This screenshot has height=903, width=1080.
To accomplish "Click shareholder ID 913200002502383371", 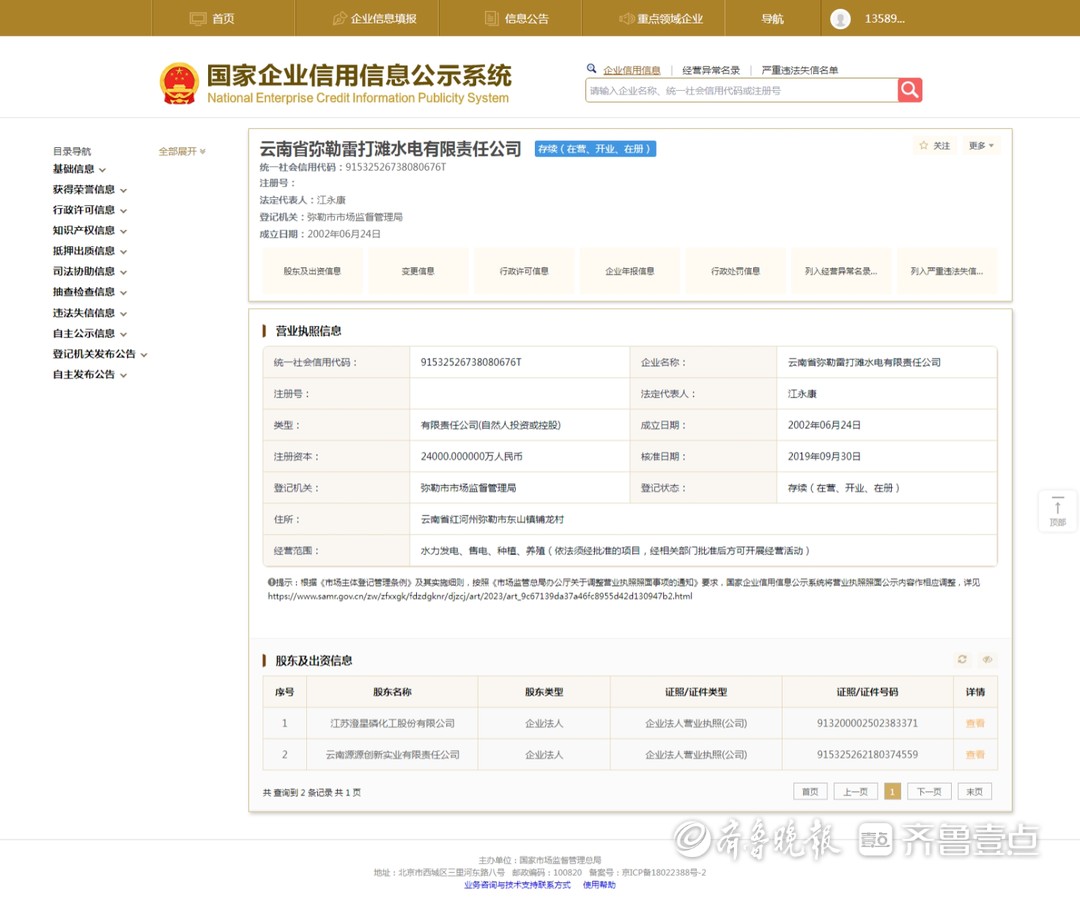I will pos(867,723).
